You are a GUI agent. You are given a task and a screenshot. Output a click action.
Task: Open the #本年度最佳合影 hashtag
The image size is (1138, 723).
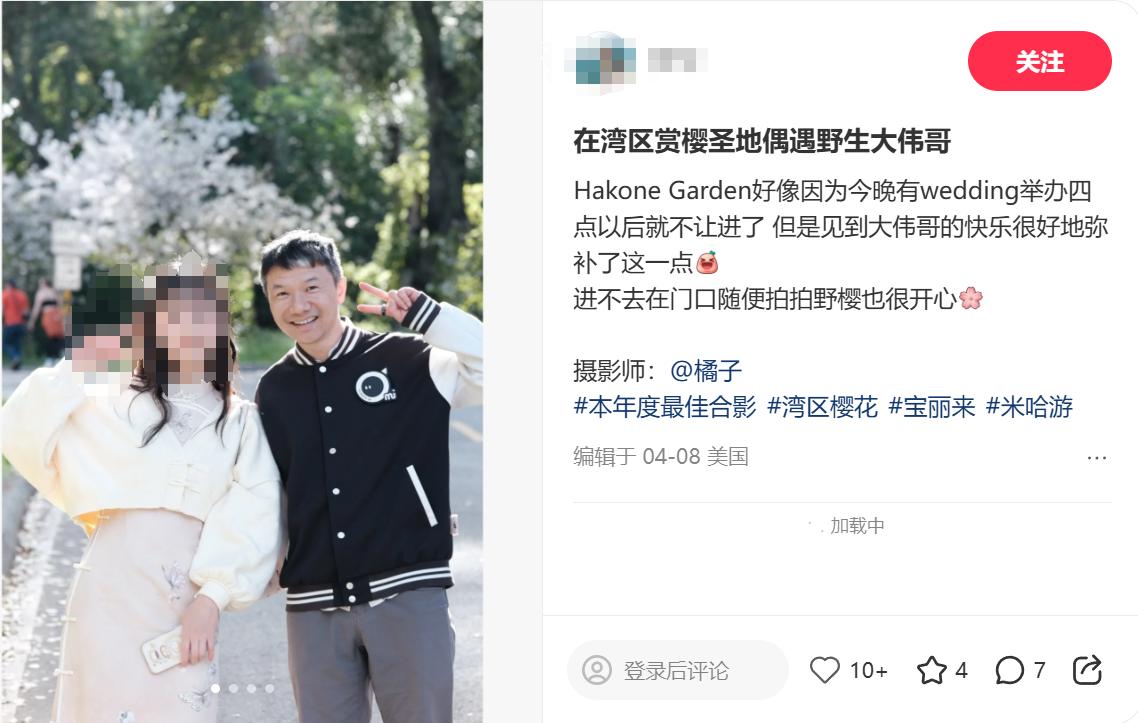point(665,407)
